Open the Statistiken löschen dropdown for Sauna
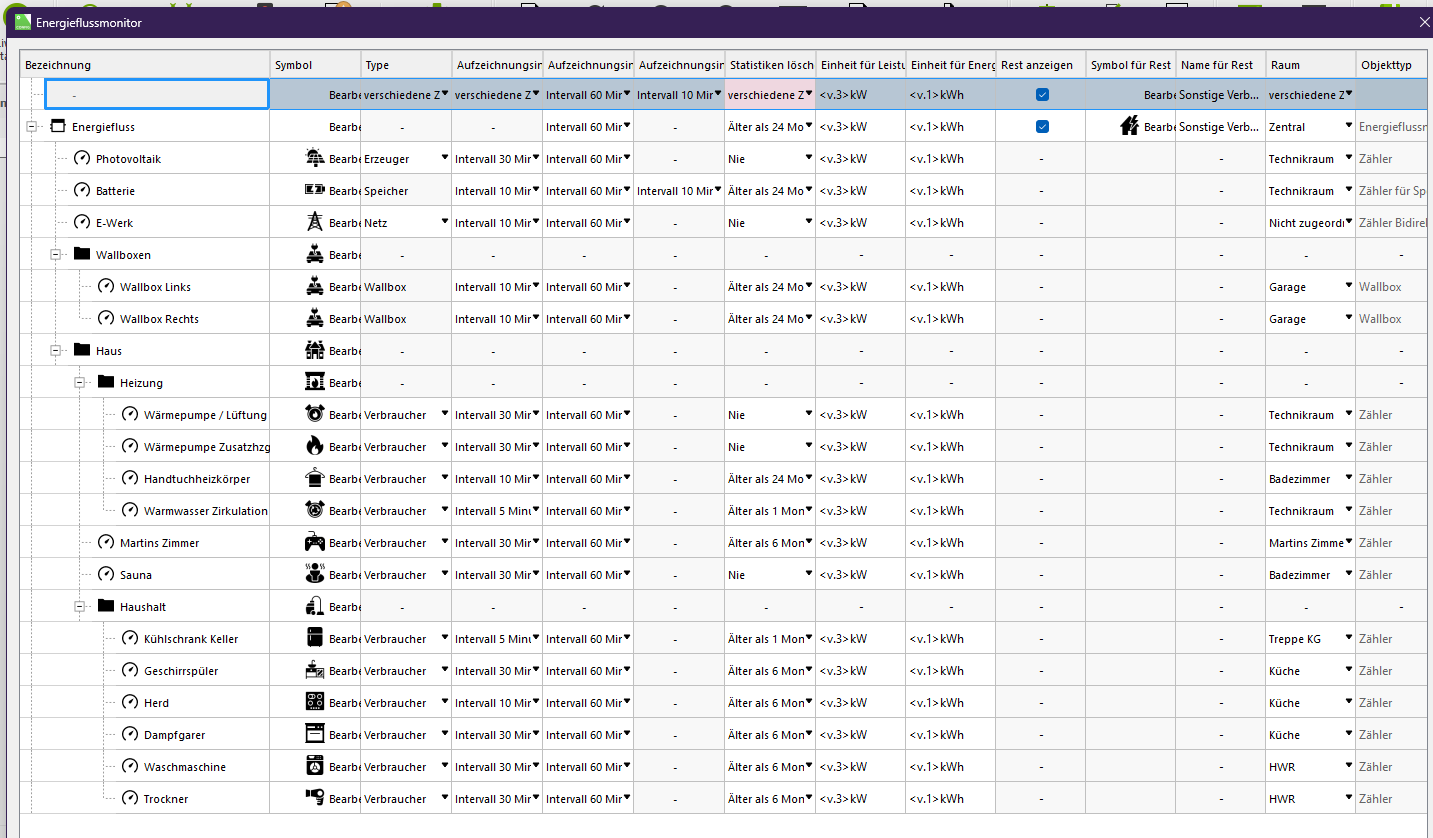Viewport: 1433px width, 838px height. click(x=808, y=574)
